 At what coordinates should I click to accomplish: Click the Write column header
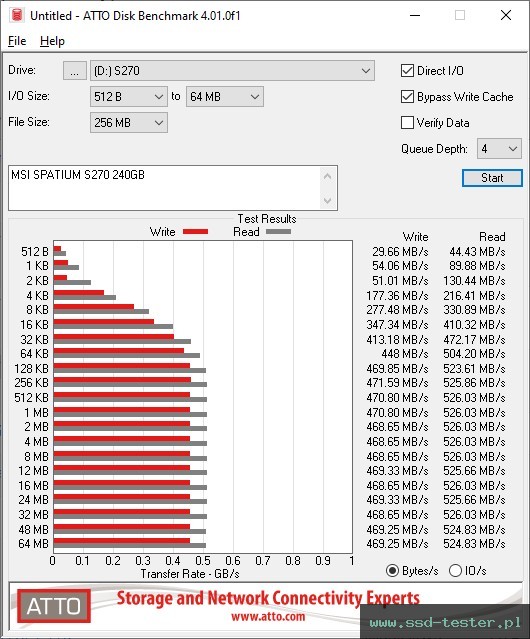coord(415,237)
